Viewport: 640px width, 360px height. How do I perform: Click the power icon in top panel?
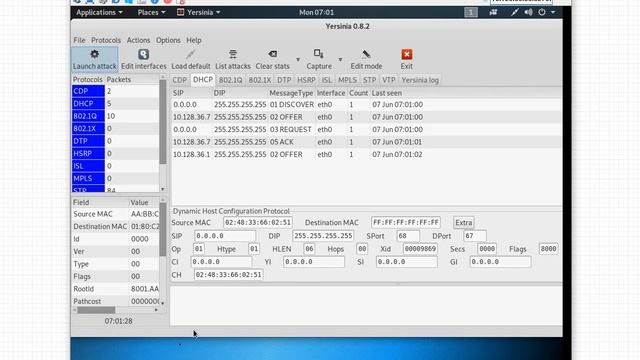542,12
